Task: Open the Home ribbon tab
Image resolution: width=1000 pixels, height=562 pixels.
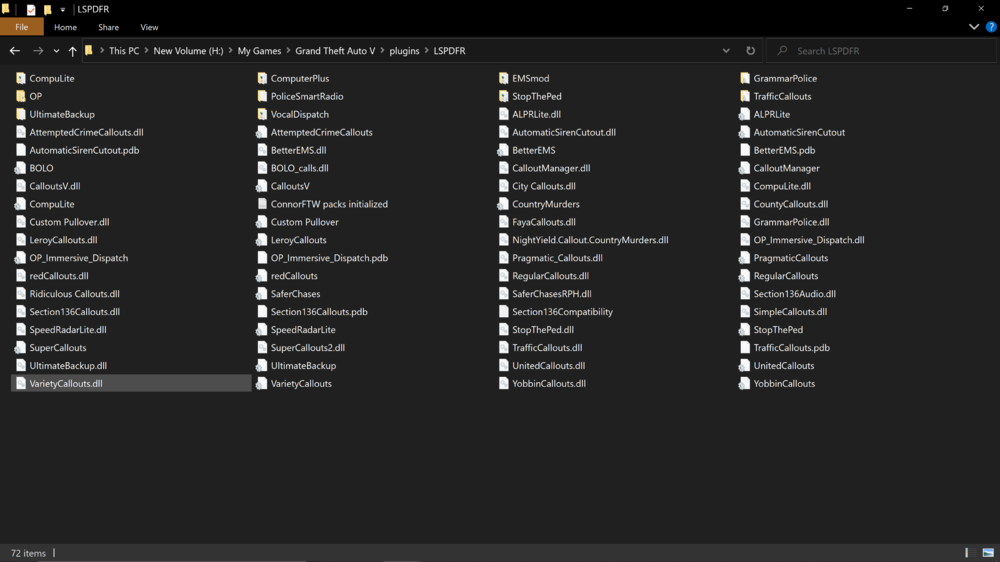Action: click(65, 27)
